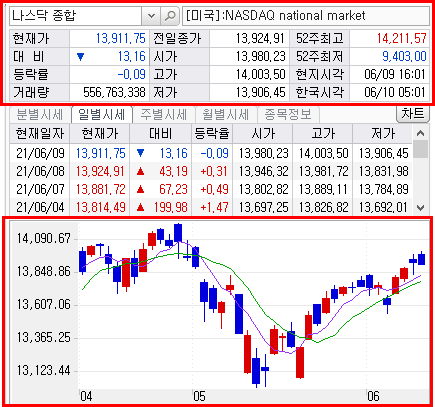Select the 21/06/04 date row
The height and width of the screenshot is (407, 435).
click(211, 207)
